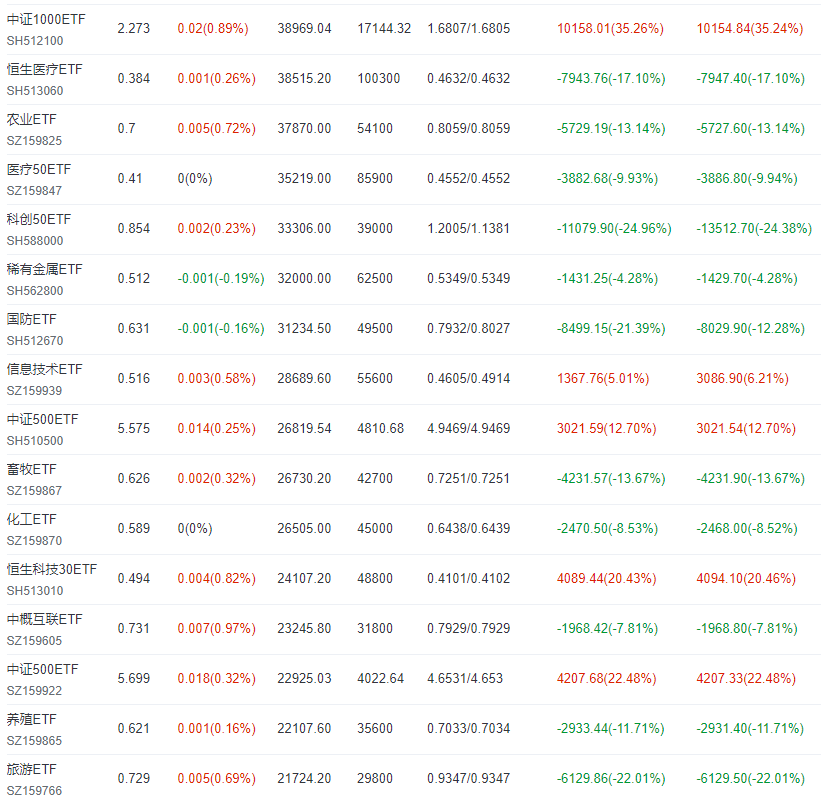
Task: Click code SZ159865
Action: tap(34, 741)
